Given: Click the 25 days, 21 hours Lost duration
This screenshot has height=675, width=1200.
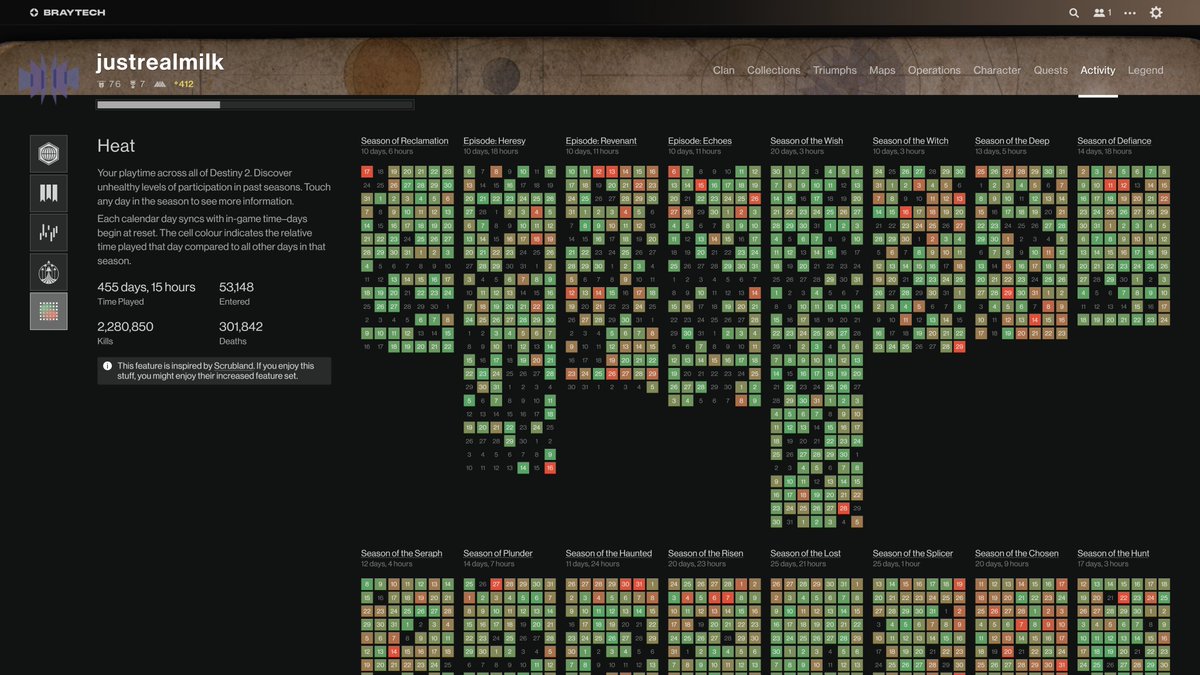Looking at the screenshot, I should (x=799, y=564).
